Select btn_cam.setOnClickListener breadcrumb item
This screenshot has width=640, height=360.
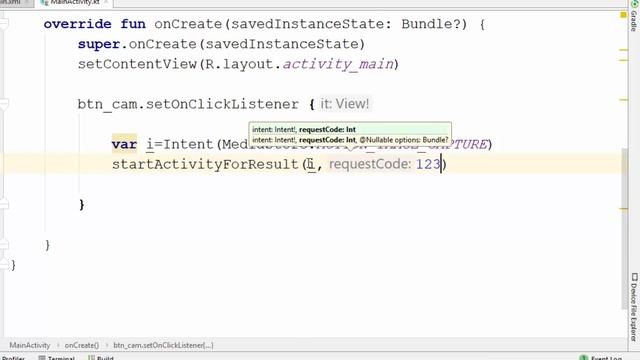click(163, 345)
